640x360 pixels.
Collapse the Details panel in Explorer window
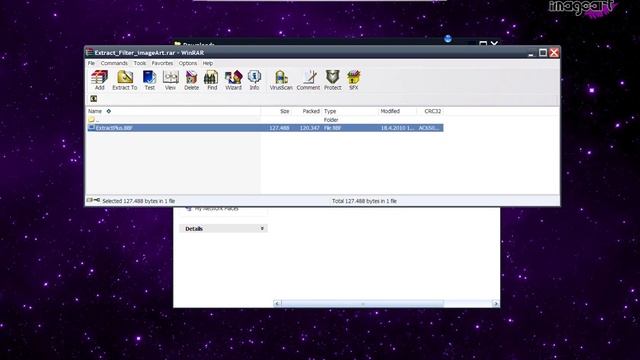pos(262,229)
